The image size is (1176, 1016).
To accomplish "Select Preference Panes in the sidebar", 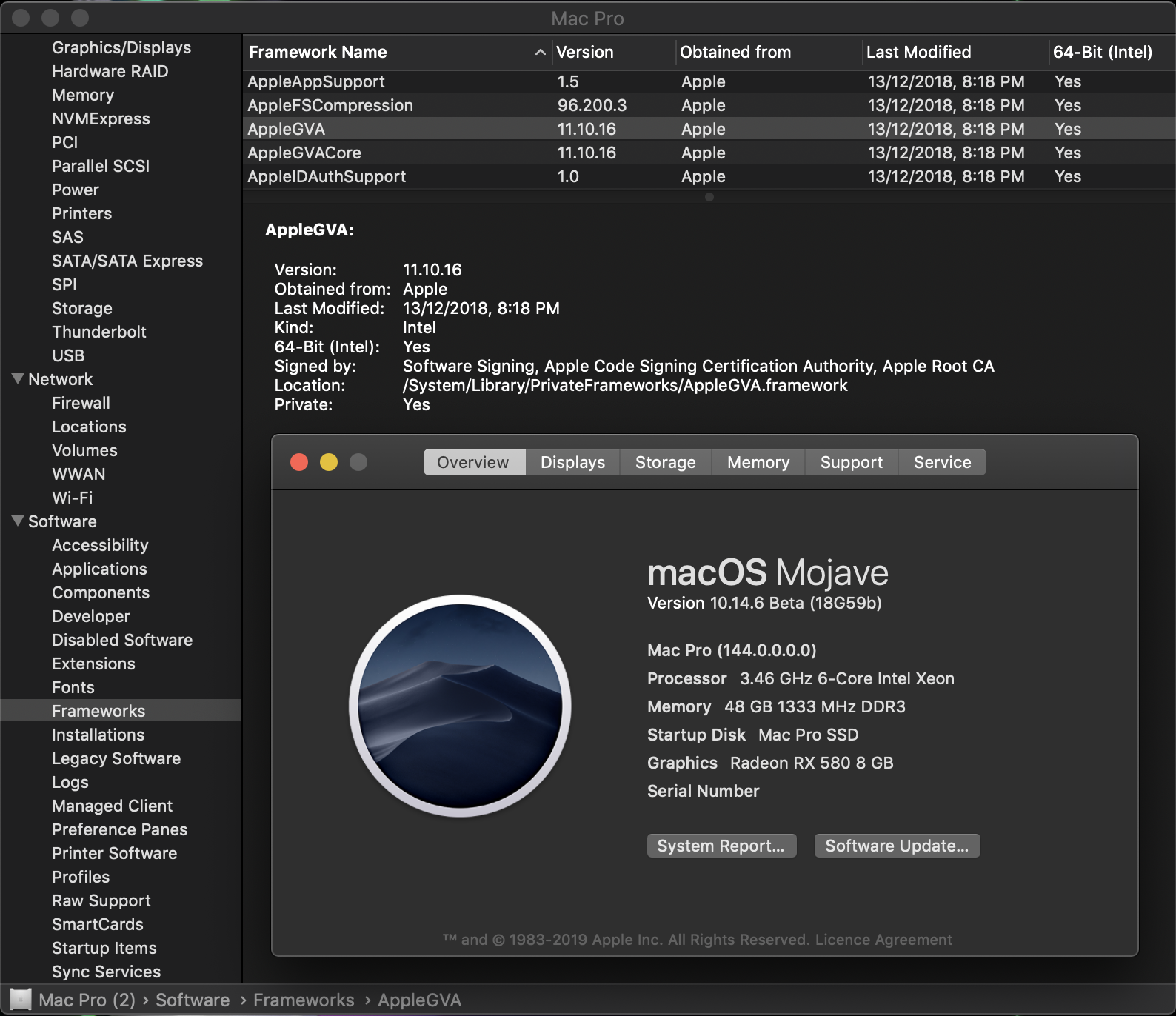I will pos(119,829).
